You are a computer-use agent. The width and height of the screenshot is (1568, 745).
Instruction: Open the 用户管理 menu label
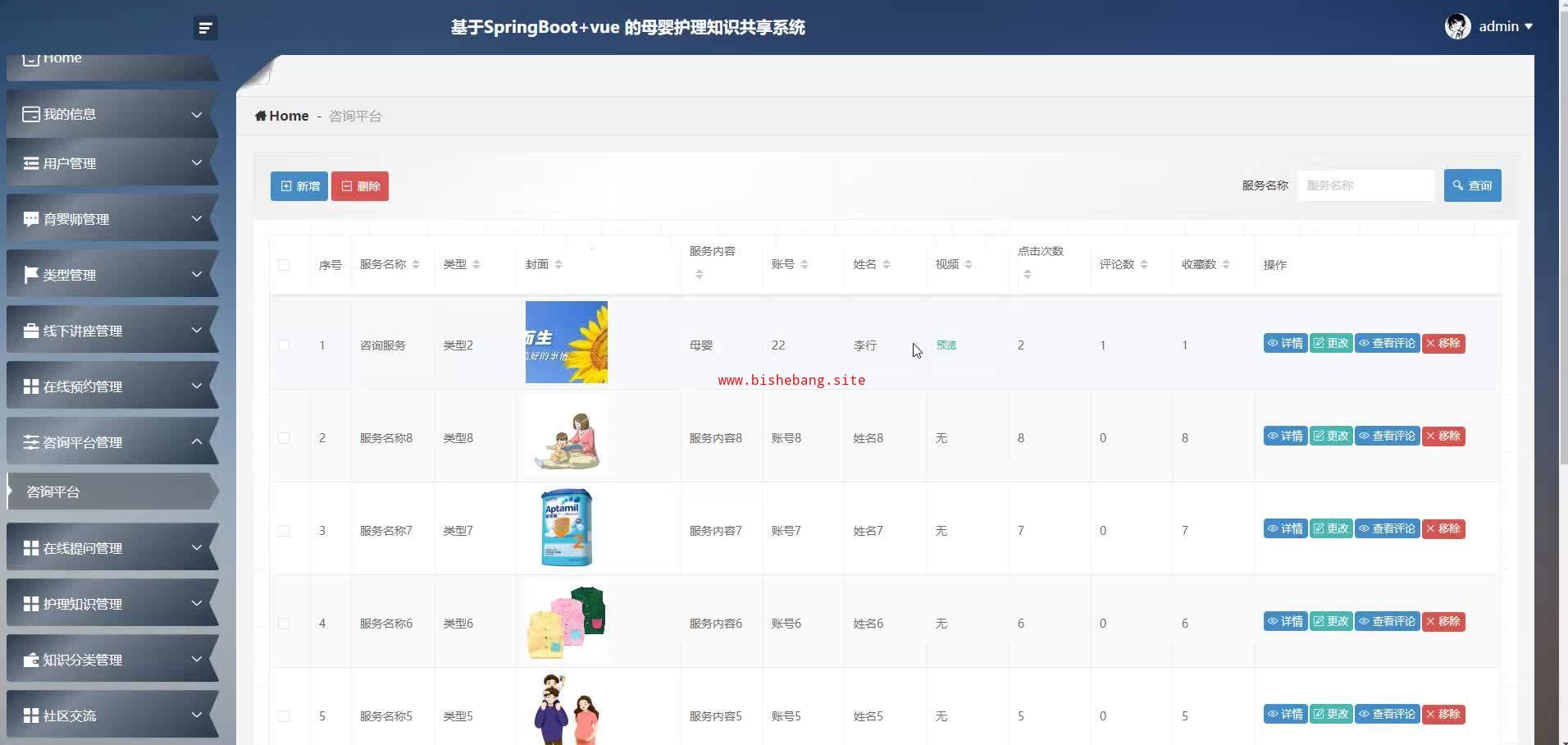pos(70,163)
